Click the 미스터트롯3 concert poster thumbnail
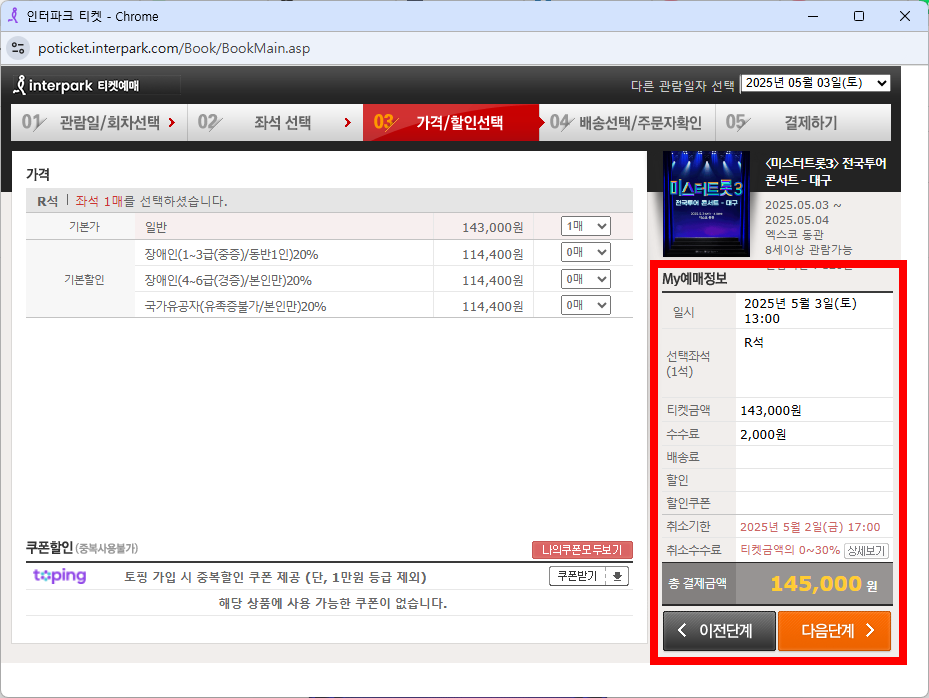 point(706,204)
